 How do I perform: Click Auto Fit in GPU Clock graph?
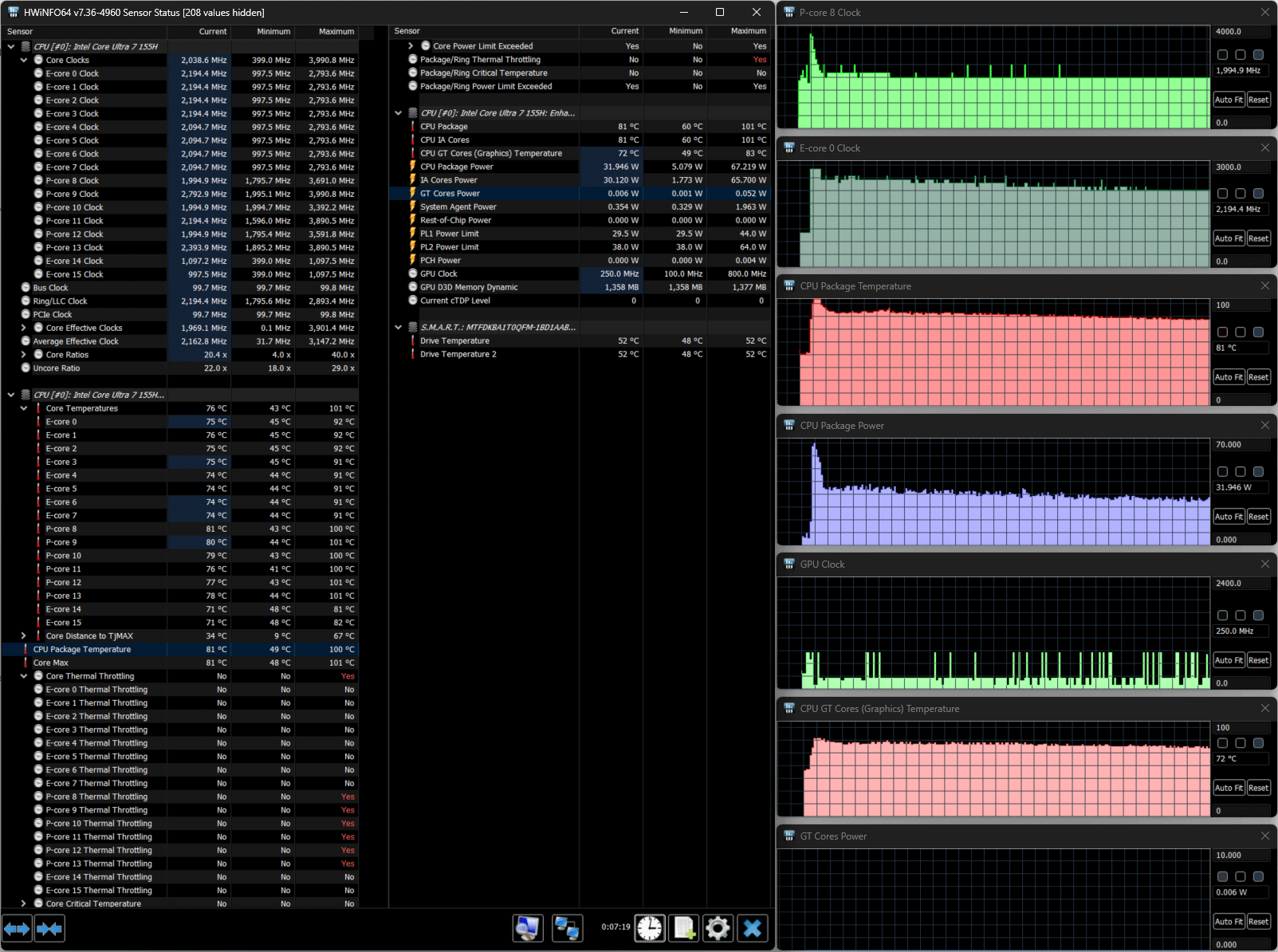point(1229,660)
